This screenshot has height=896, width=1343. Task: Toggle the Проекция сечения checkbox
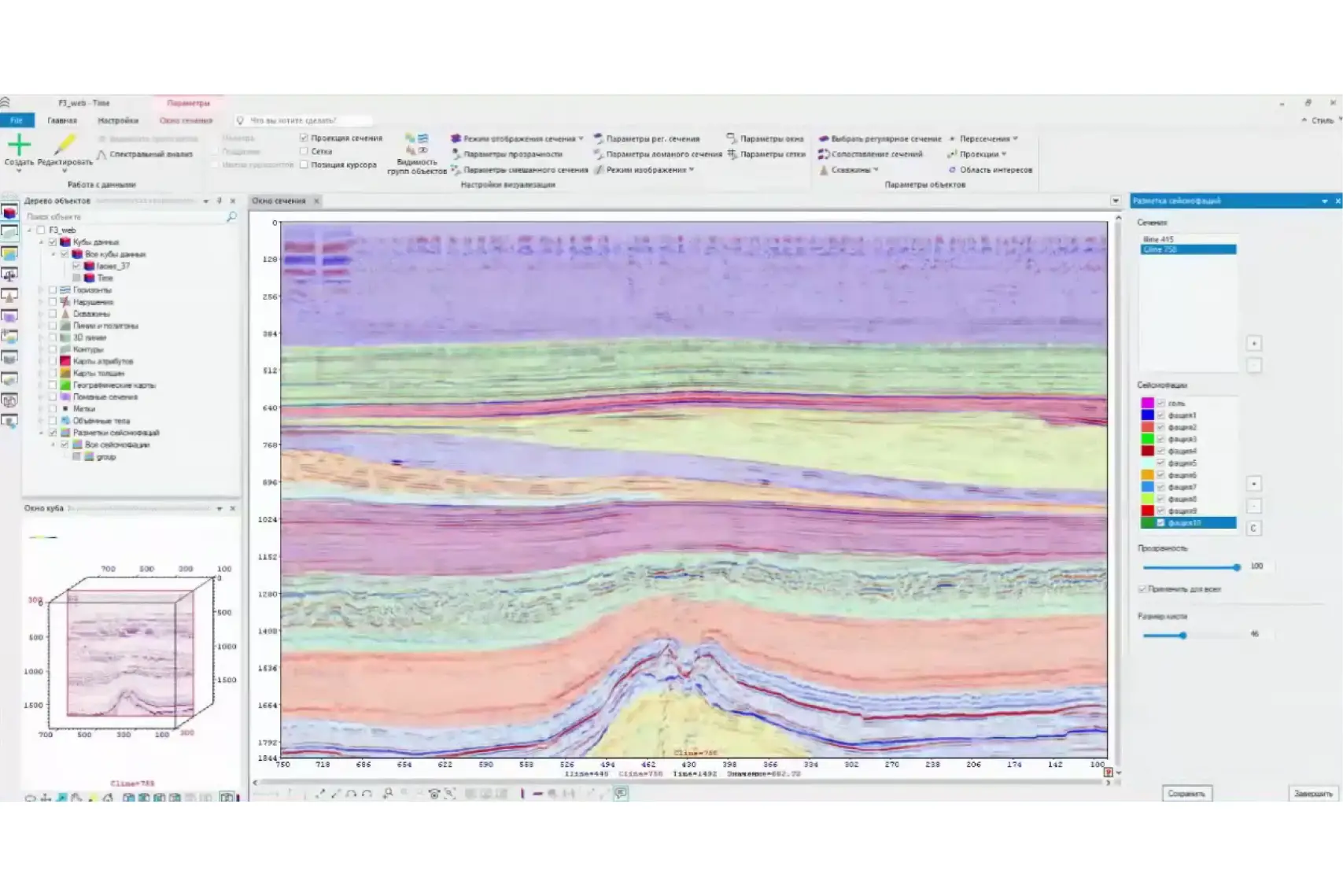[304, 138]
